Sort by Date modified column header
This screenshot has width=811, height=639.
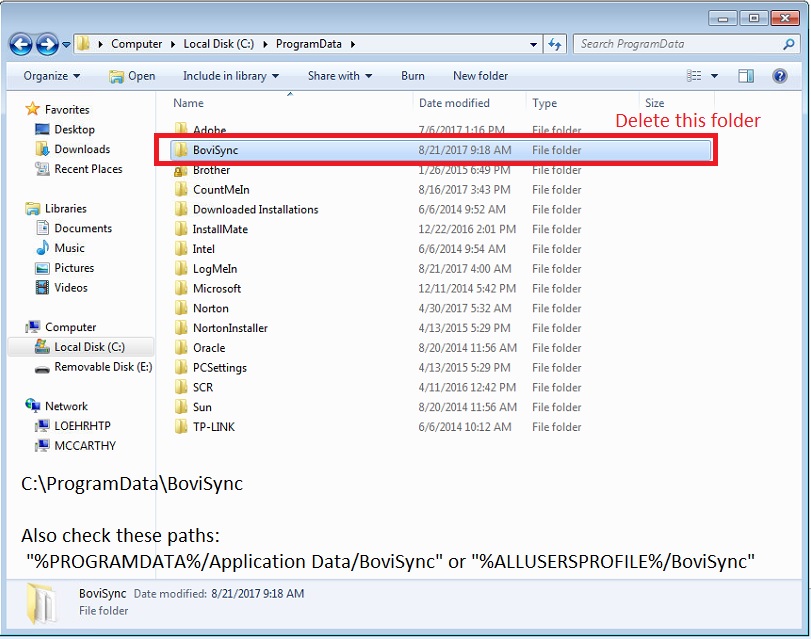click(x=454, y=103)
